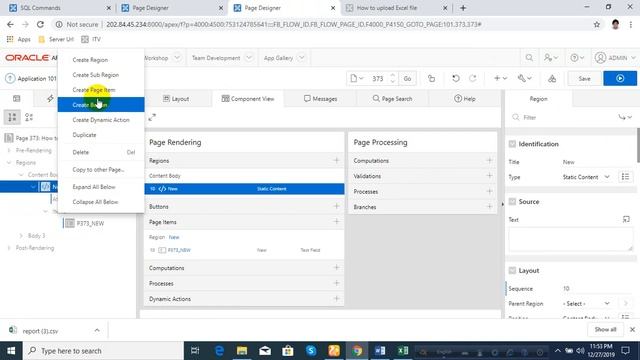Image resolution: width=640 pixels, height=360 pixels.
Task: Collapse the Regions tree node
Action: 9,162
